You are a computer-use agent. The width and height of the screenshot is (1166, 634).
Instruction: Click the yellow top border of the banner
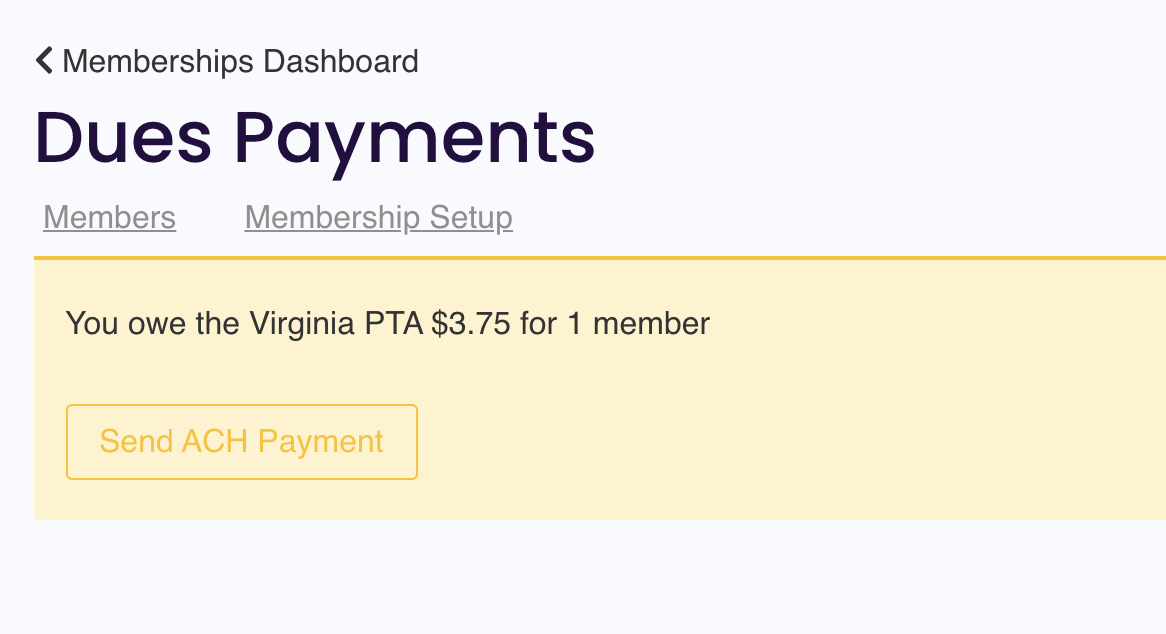600,258
